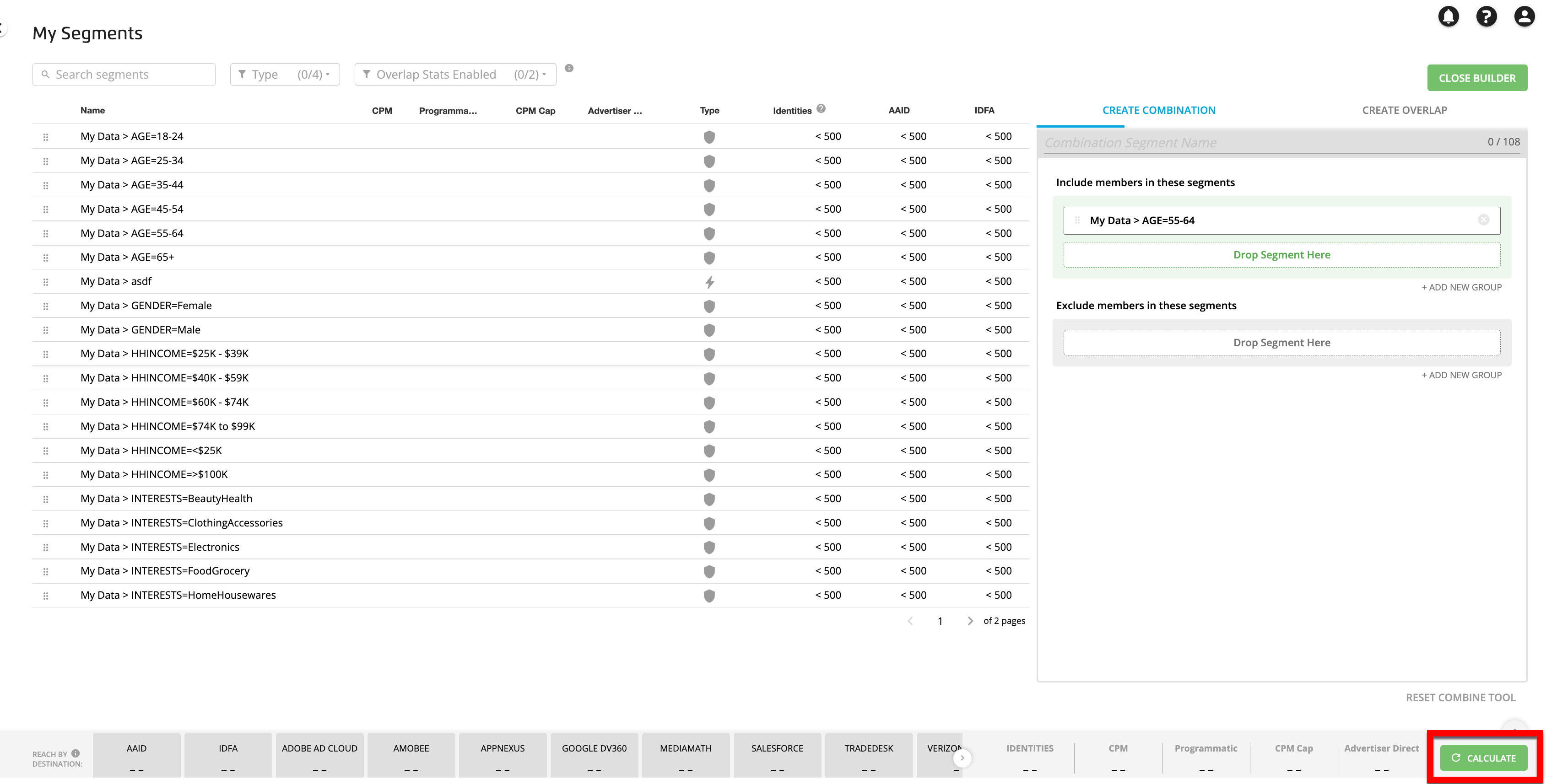Sort by the Identities column header

792,111
